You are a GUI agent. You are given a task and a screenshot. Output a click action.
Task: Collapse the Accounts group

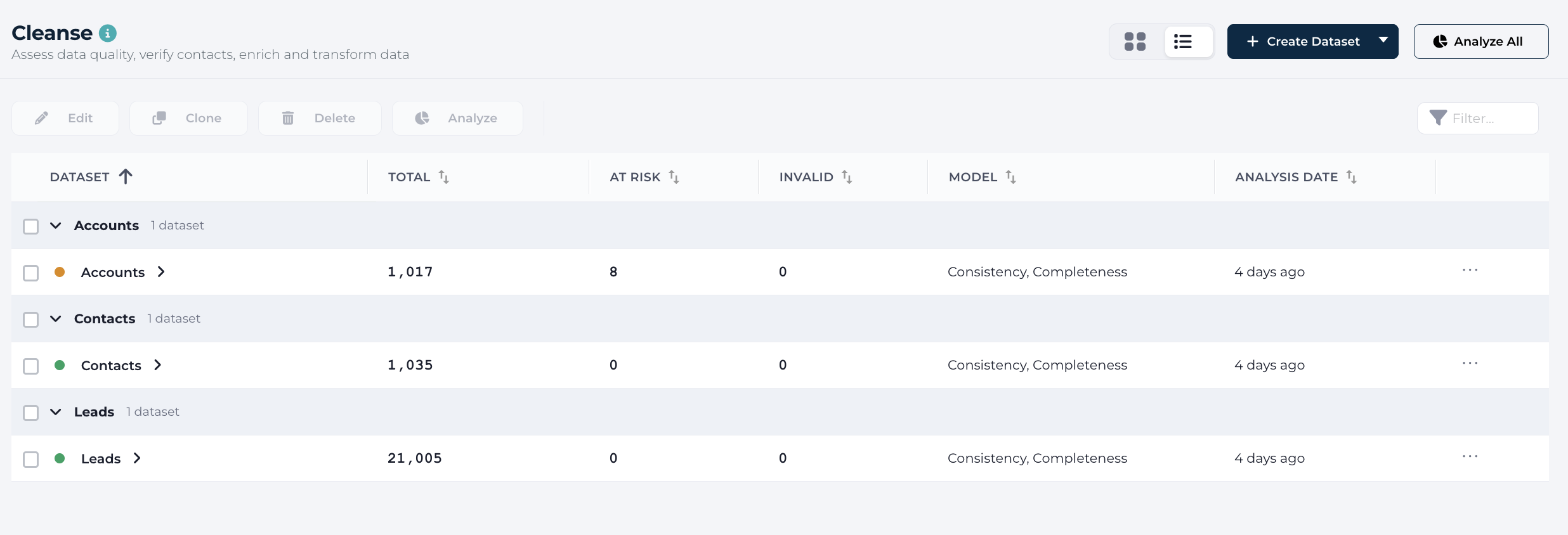coord(56,226)
